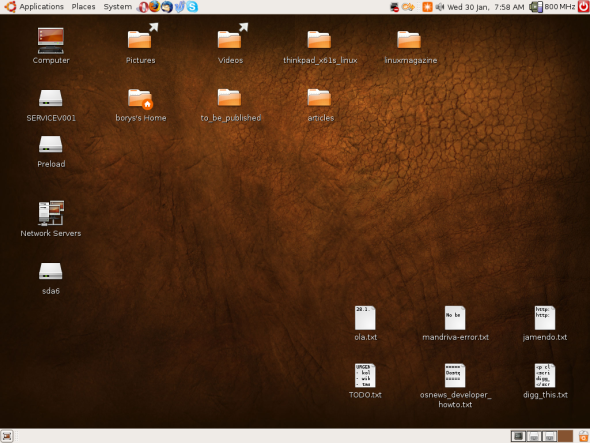590x443 pixels.
Task: Open the Opera browser launcher
Action: [143, 7]
